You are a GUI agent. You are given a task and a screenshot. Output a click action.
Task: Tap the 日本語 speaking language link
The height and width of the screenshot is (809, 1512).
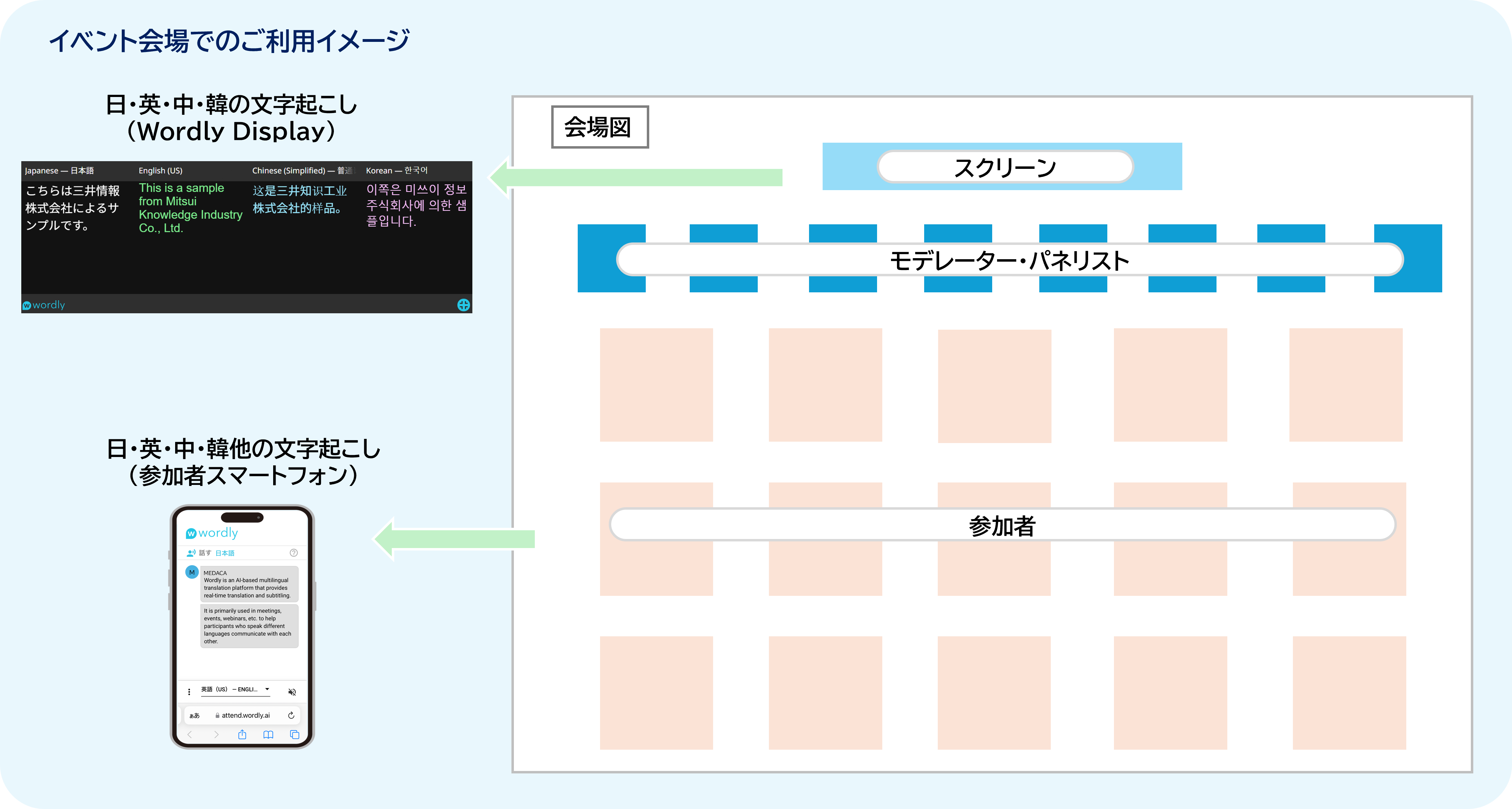[225, 553]
